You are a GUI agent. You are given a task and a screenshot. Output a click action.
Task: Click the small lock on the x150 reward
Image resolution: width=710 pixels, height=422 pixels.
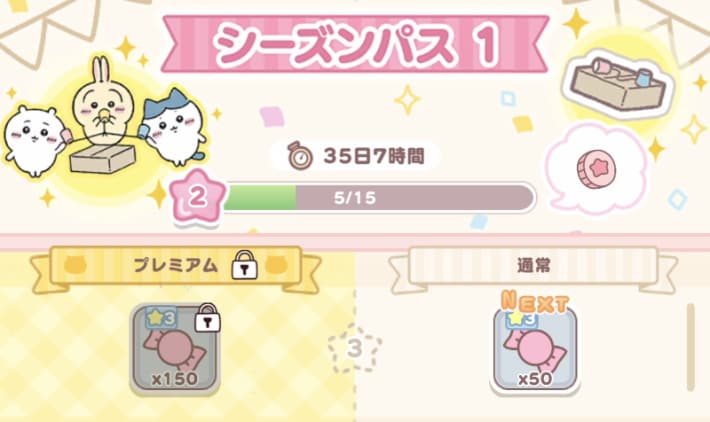point(207,318)
